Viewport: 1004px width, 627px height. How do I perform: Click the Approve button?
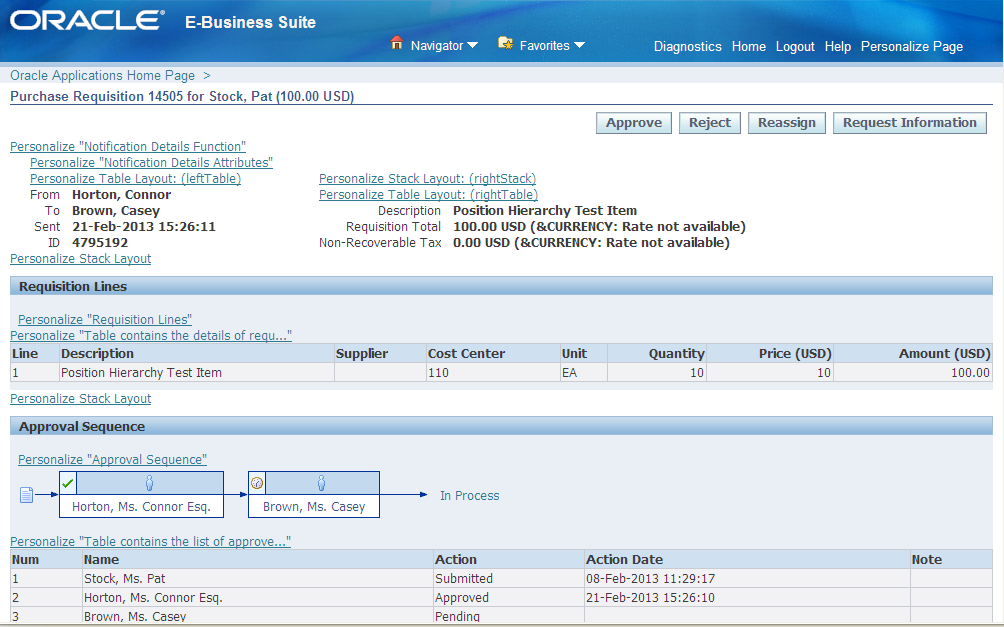pyautogui.click(x=634, y=123)
